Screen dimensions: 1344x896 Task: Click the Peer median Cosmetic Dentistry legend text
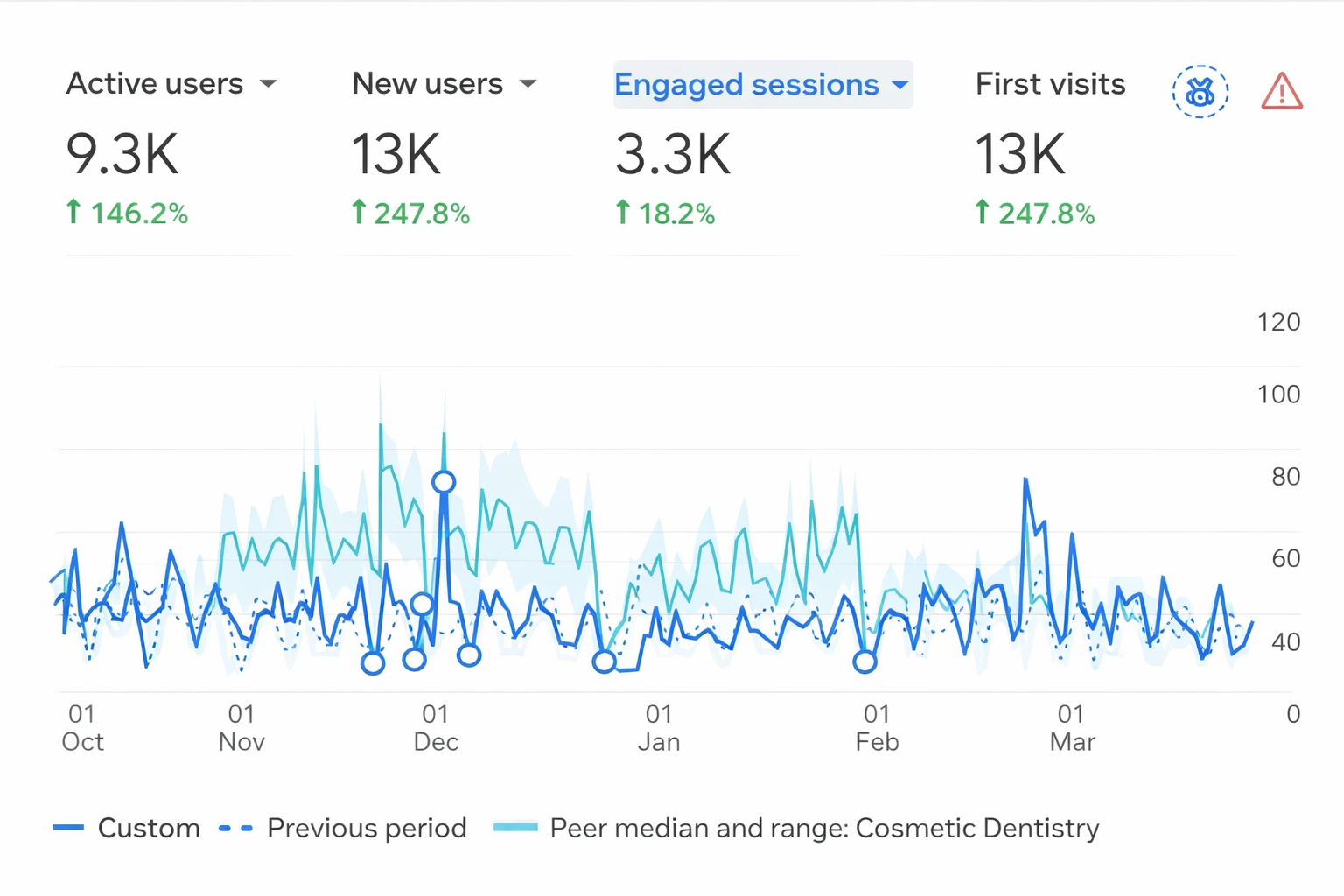[824, 828]
